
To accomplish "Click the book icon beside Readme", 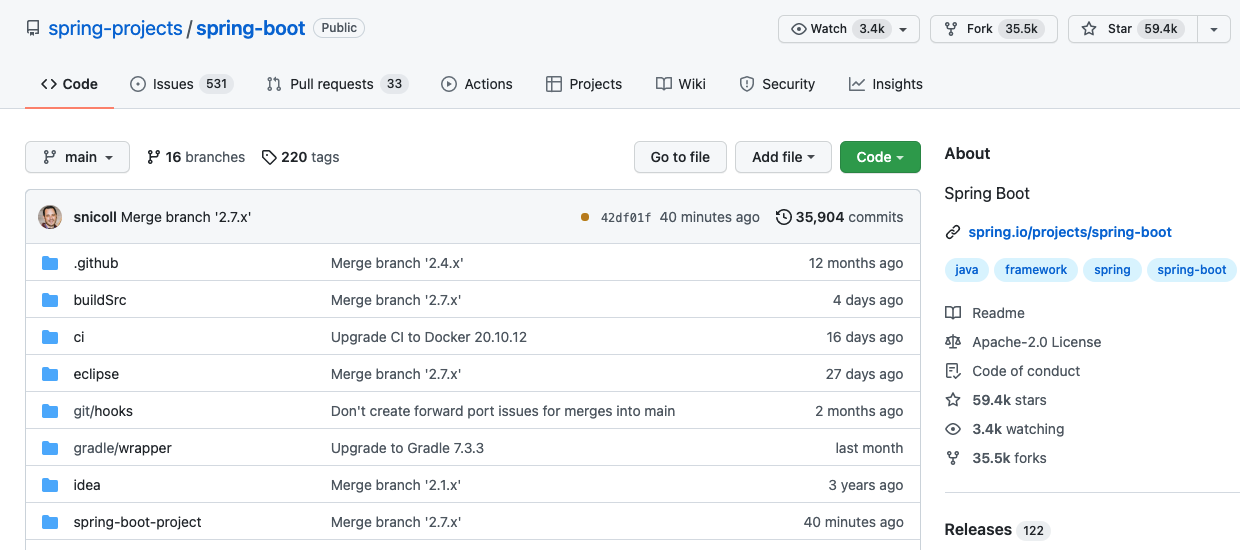I will coord(953,313).
